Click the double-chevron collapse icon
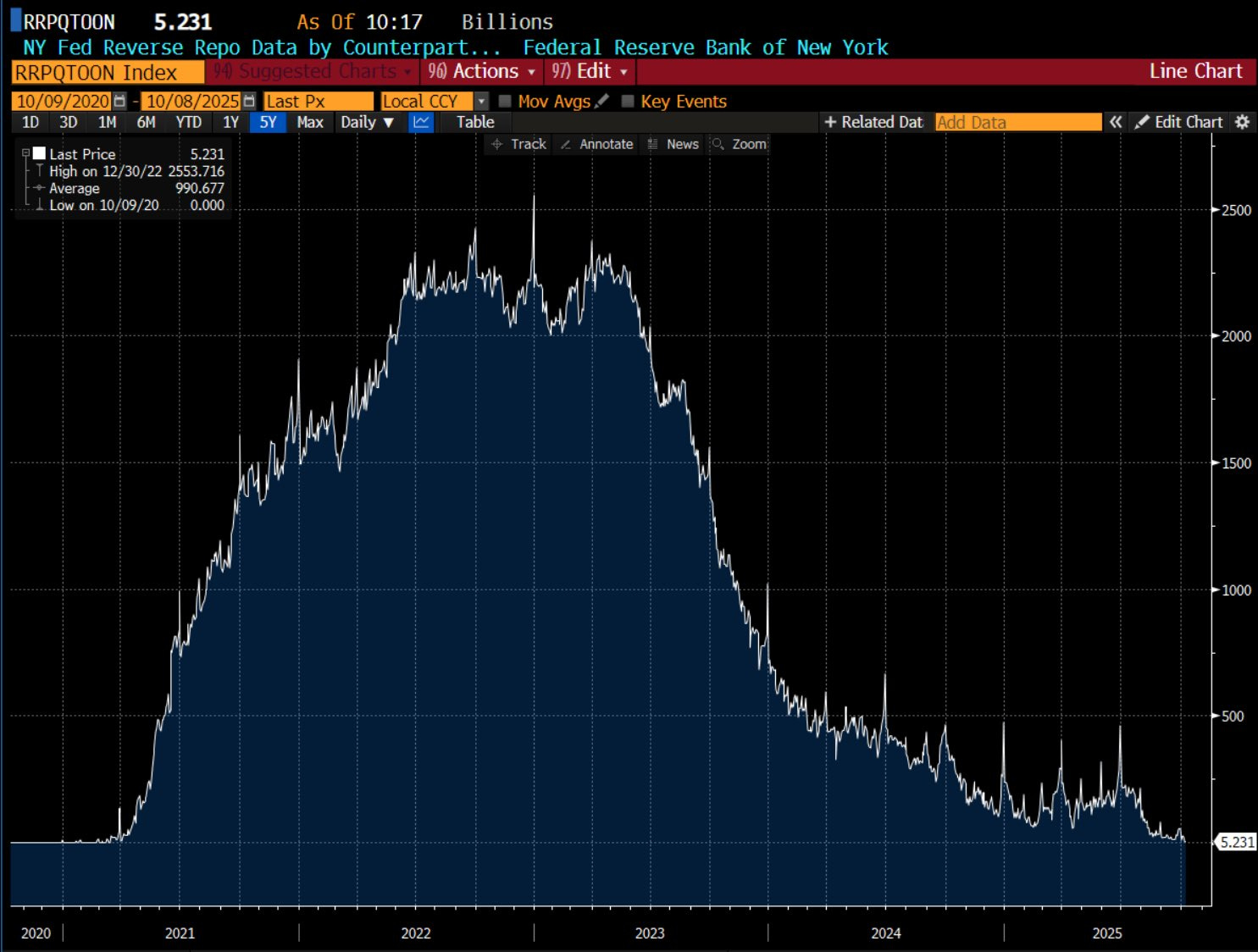Viewport: 1258px width, 952px height. coord(1116,123)
